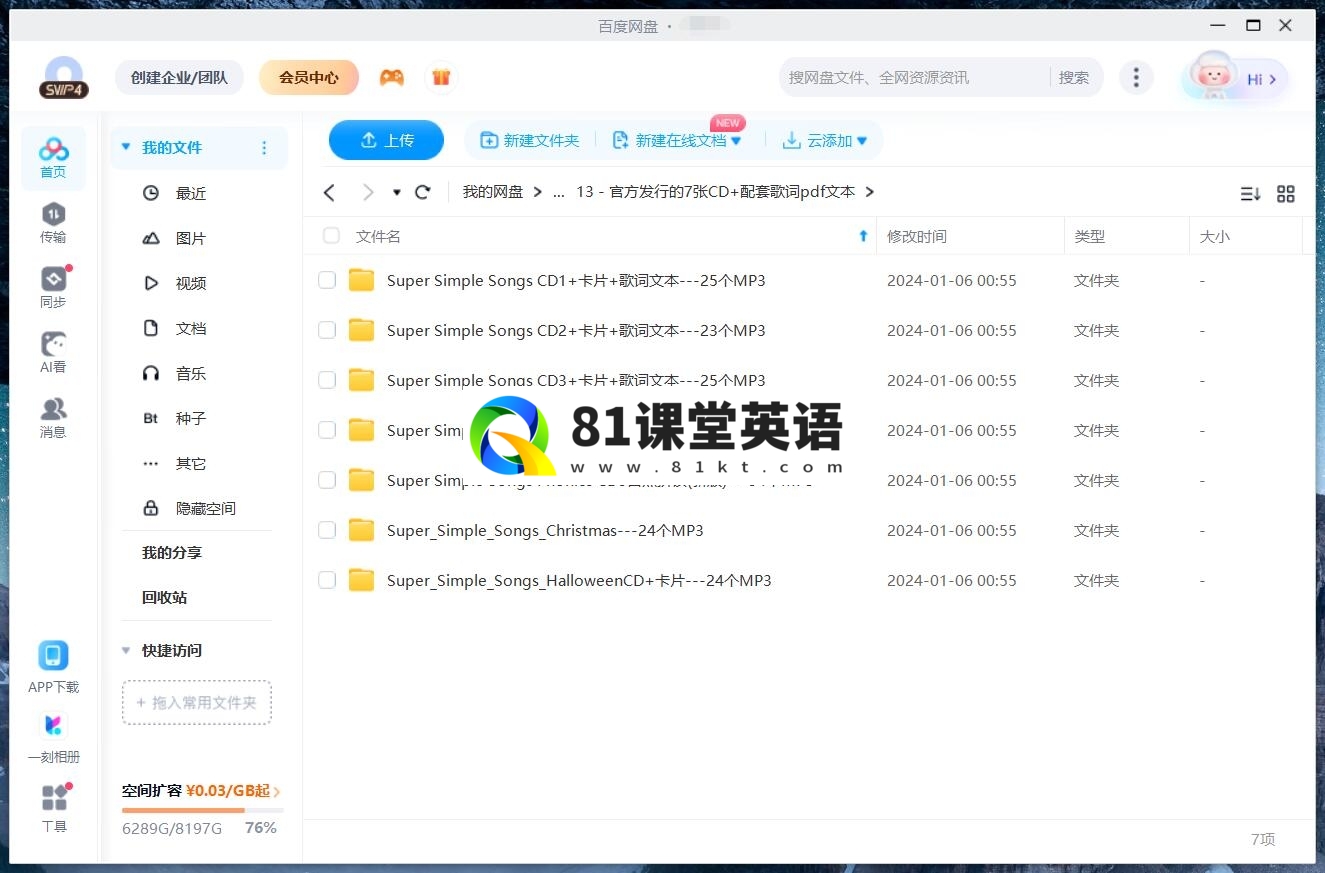1325x873 pixels.
Task: Click the sort arrow in 文件名 column header
Action: point(863,236)
